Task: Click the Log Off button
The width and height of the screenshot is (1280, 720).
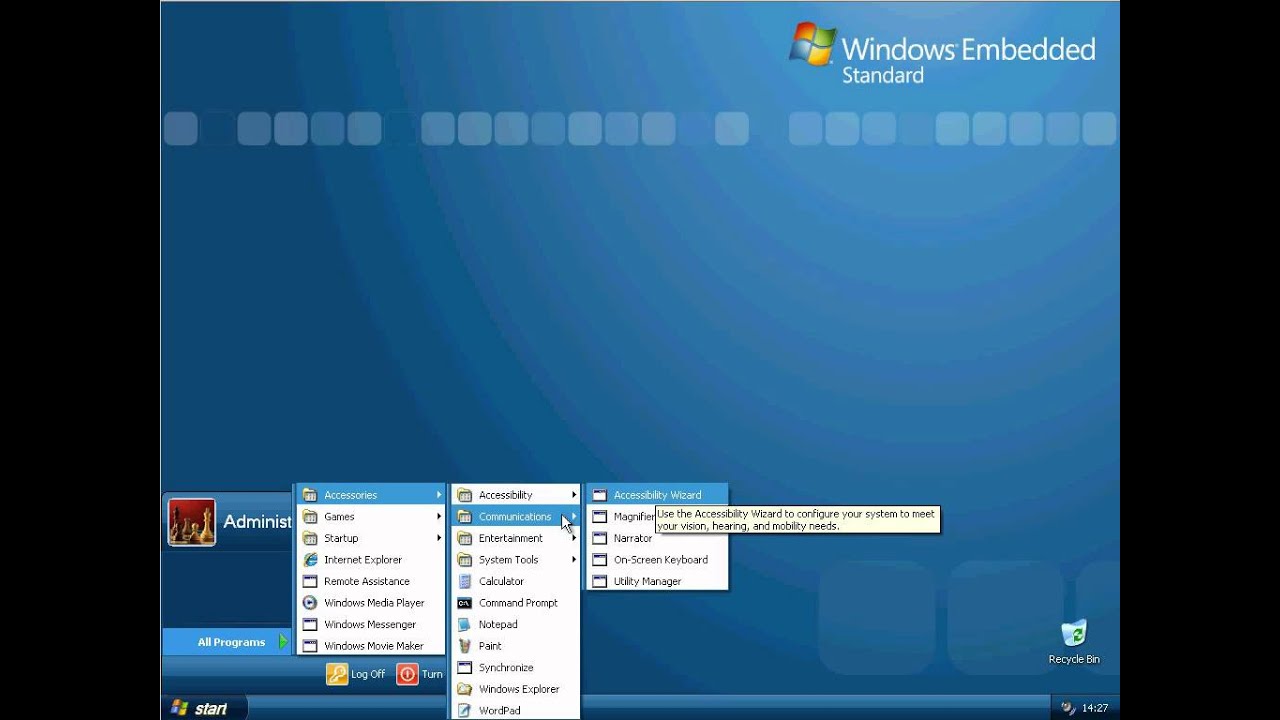Action: [356, 674]
